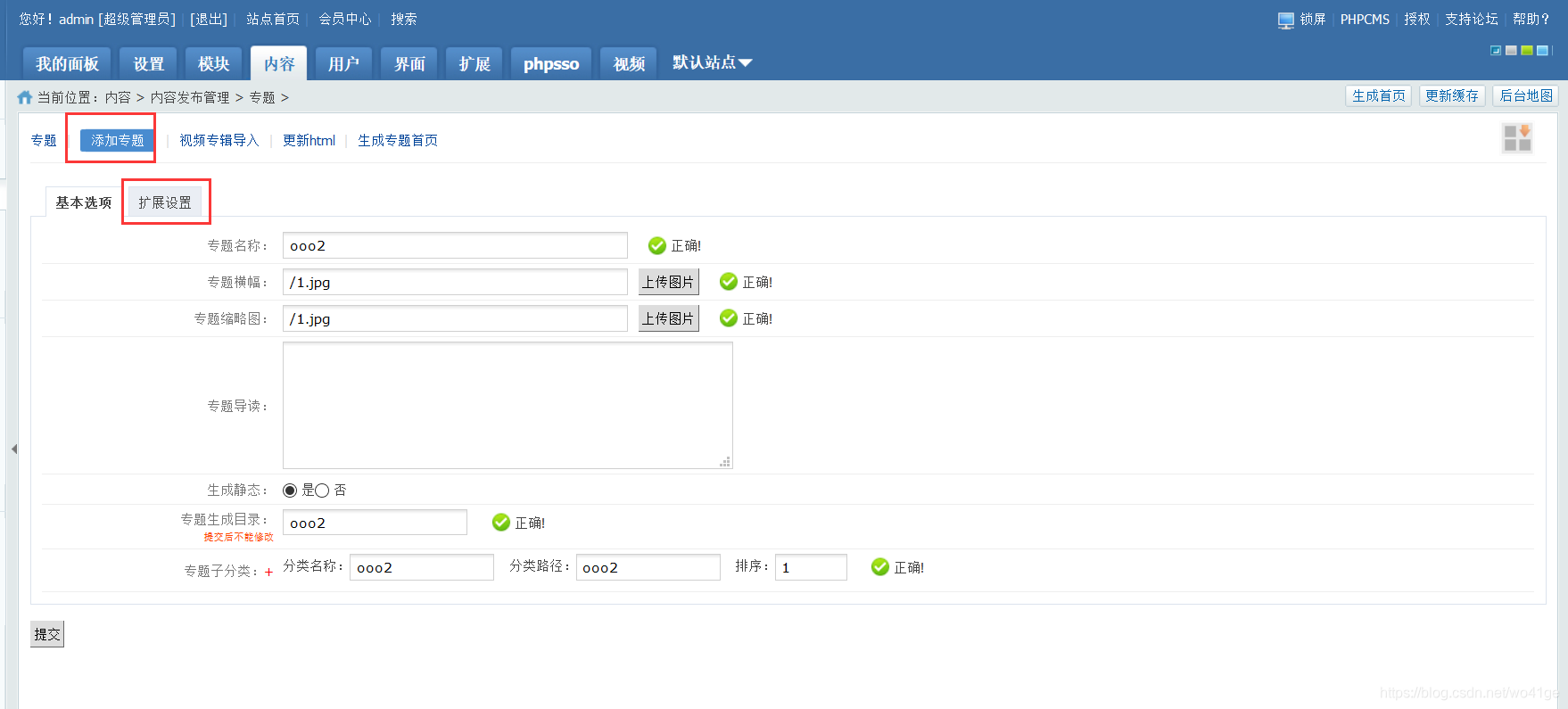This screenshot has width=1568, height=709.
Task: Open 视频 menu tab
Action: click(629, 63)
